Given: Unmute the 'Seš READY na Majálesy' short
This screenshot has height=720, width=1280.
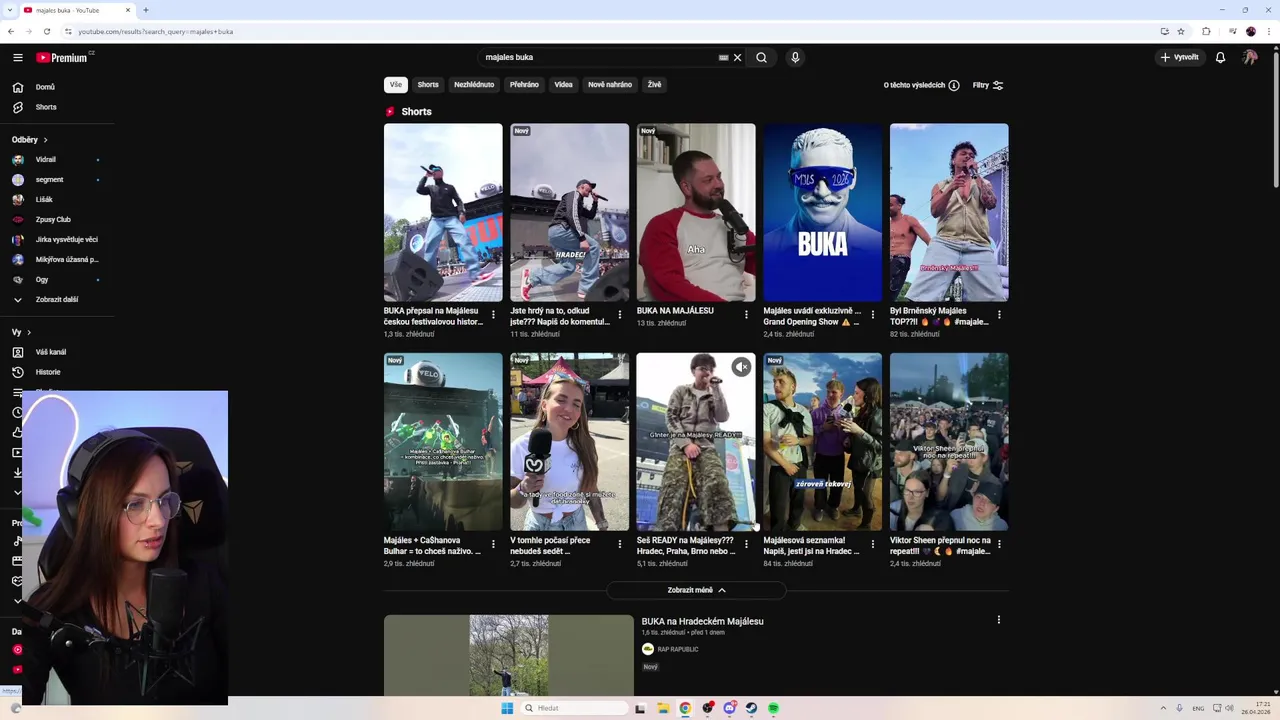Looking at the screenshot, I should (x=741, y=367).
